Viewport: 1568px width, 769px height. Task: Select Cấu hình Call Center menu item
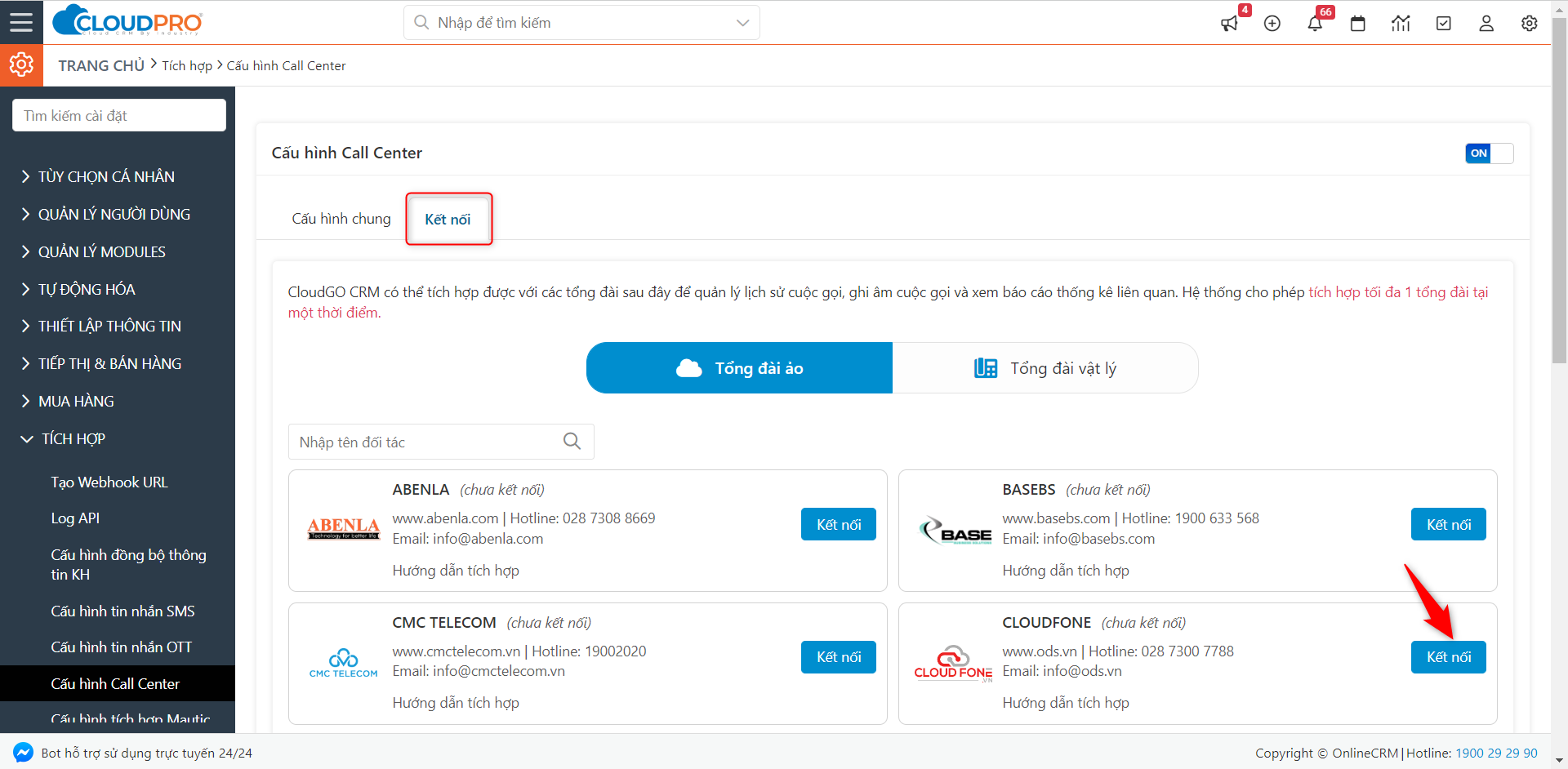click(118, 683)
